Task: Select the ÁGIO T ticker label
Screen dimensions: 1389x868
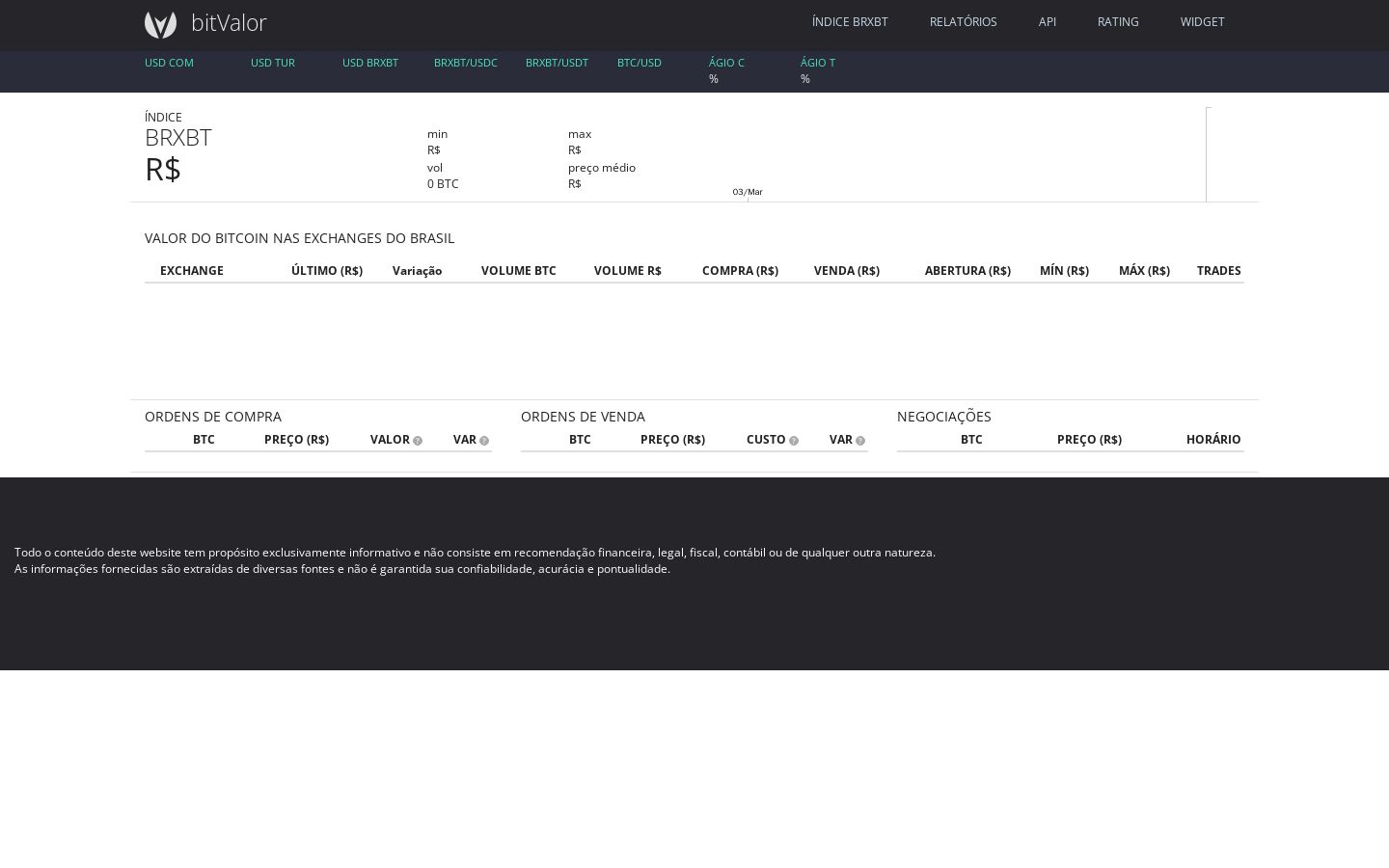Action: pyautogui.click(x=818, y=63)
